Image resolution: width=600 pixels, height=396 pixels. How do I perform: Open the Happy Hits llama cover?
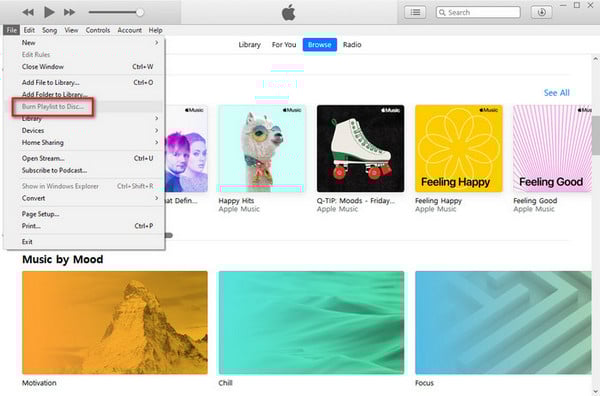(x=262, y=148)
